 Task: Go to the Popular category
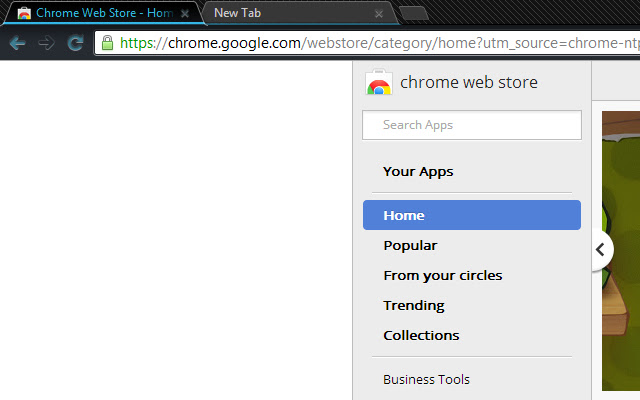(x=410, y=245)
